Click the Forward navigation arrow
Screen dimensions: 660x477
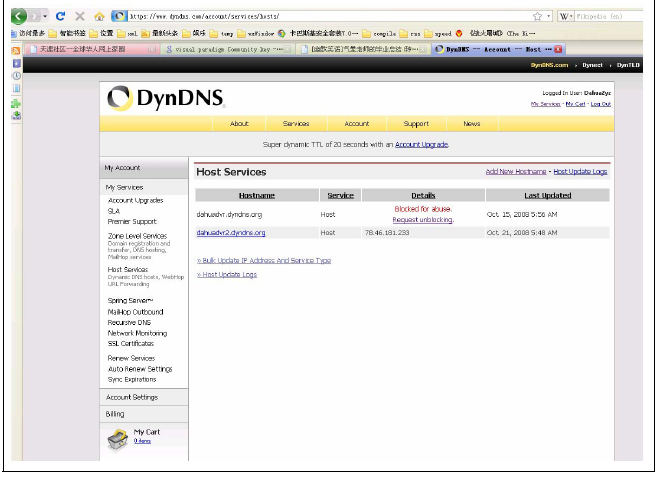[35, 16]
